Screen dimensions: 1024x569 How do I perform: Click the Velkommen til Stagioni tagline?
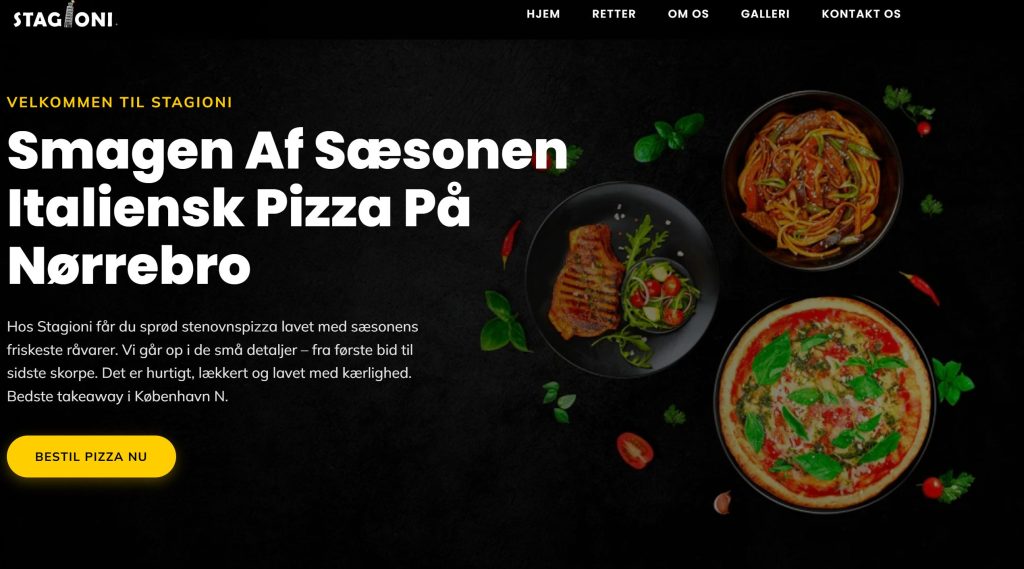coord(120,102)
